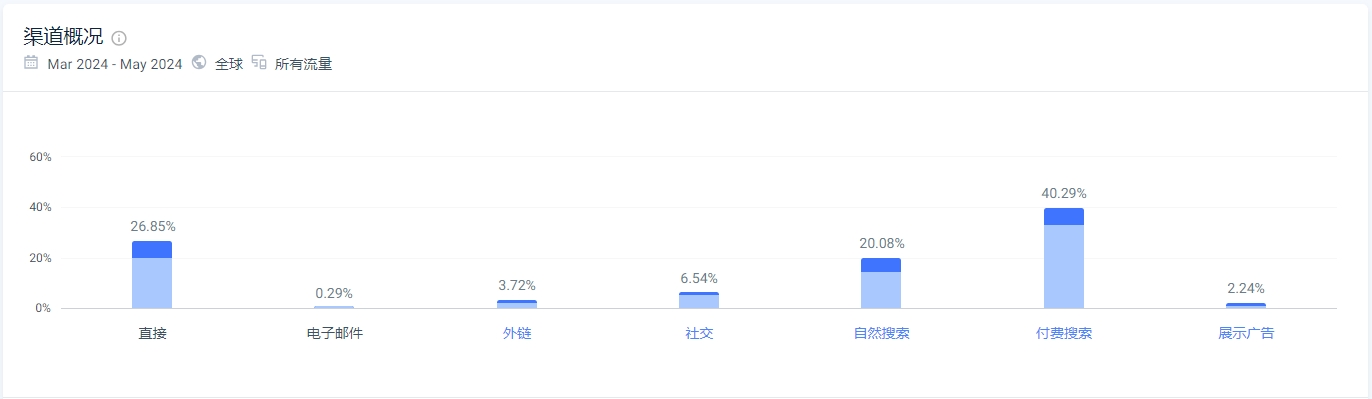Click the device icon beside 所有流量
This screenshot has width=1372, height=399.
259,63
